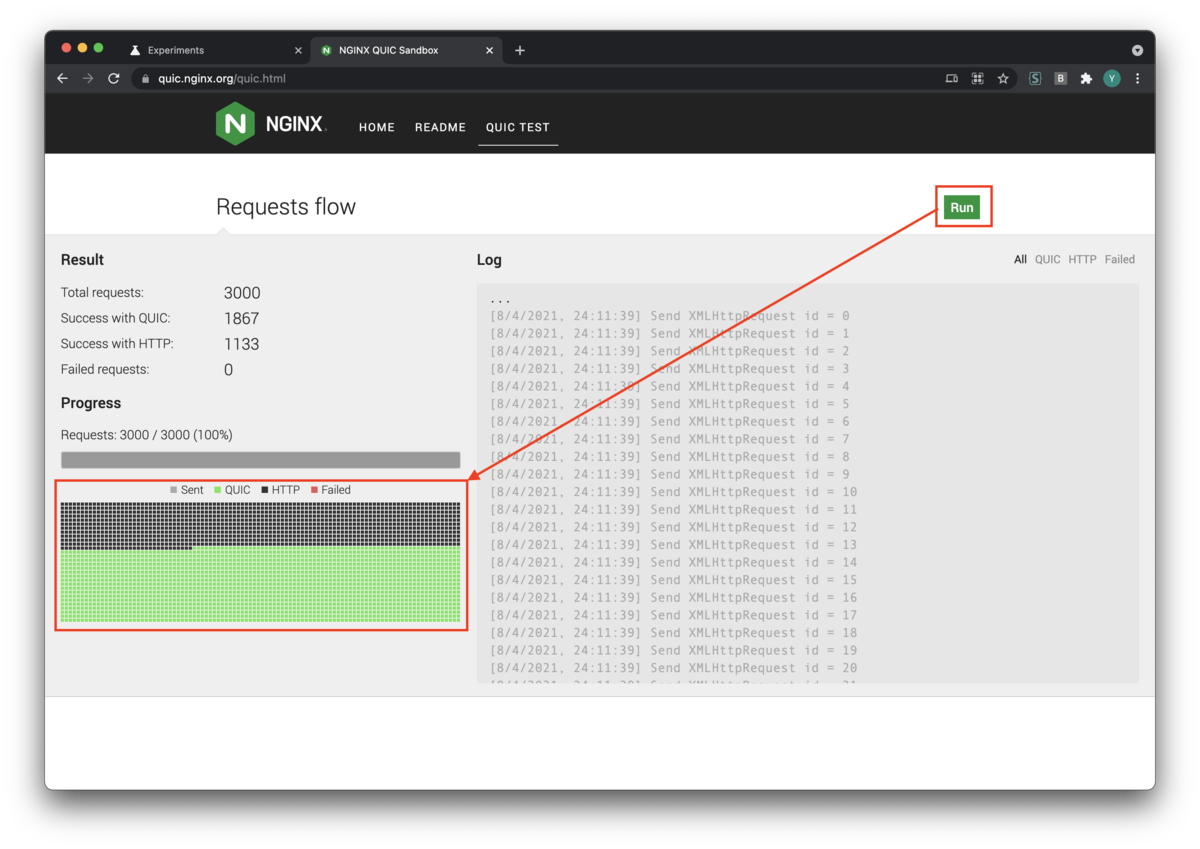Click the '...' at top of the log
Viewport: 1200px width, 849px height.
[500, 300]
